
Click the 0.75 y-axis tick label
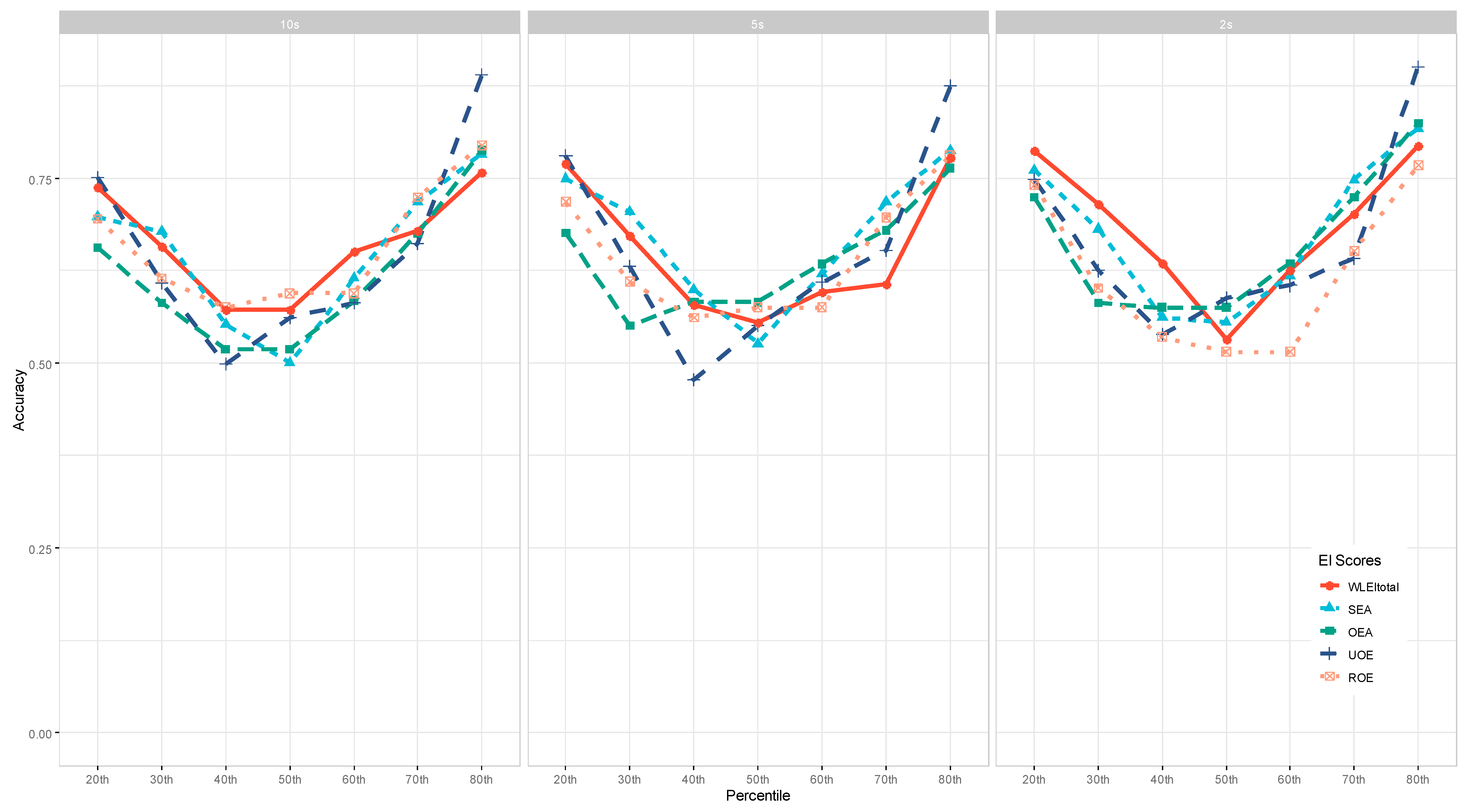[x=40, y=180]
